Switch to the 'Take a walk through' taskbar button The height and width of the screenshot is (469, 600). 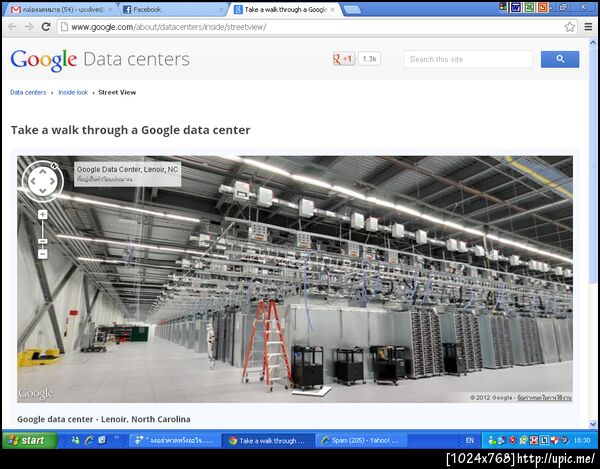pyautogui.click(x=268, y=441)
